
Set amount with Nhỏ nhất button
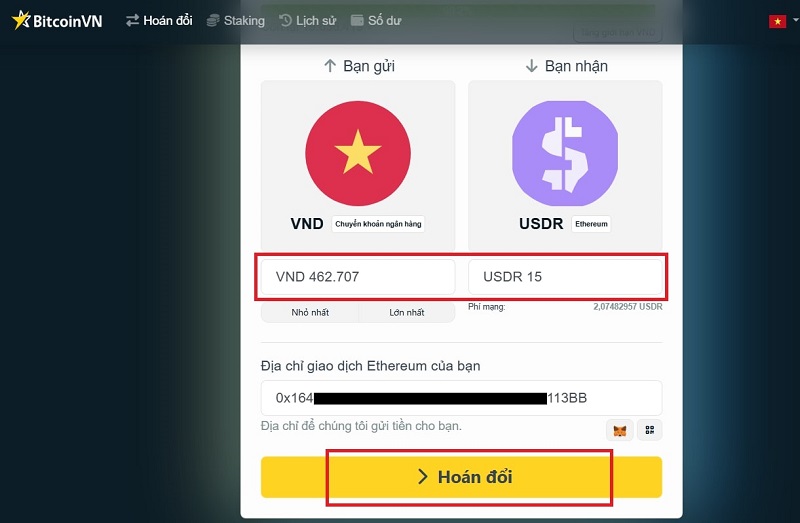(310, 312)
